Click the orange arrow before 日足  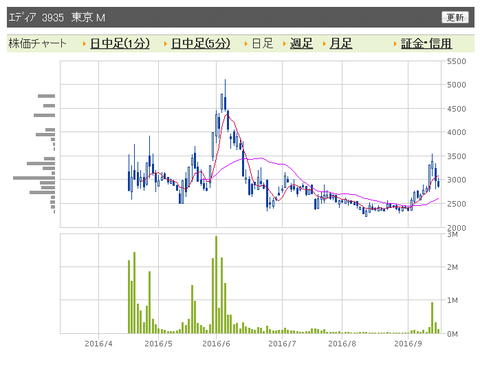coord(246,44)
